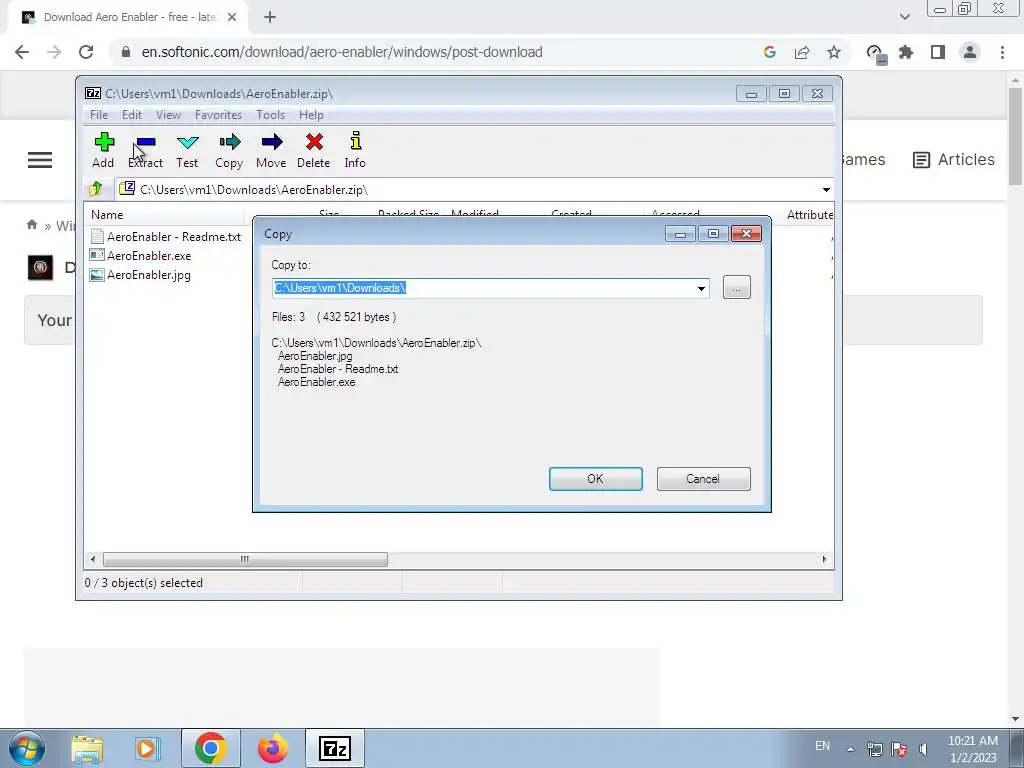Open the Chrome extensions puzzle icon
This screenshot has width=1024, height=768.
(906, 52)
